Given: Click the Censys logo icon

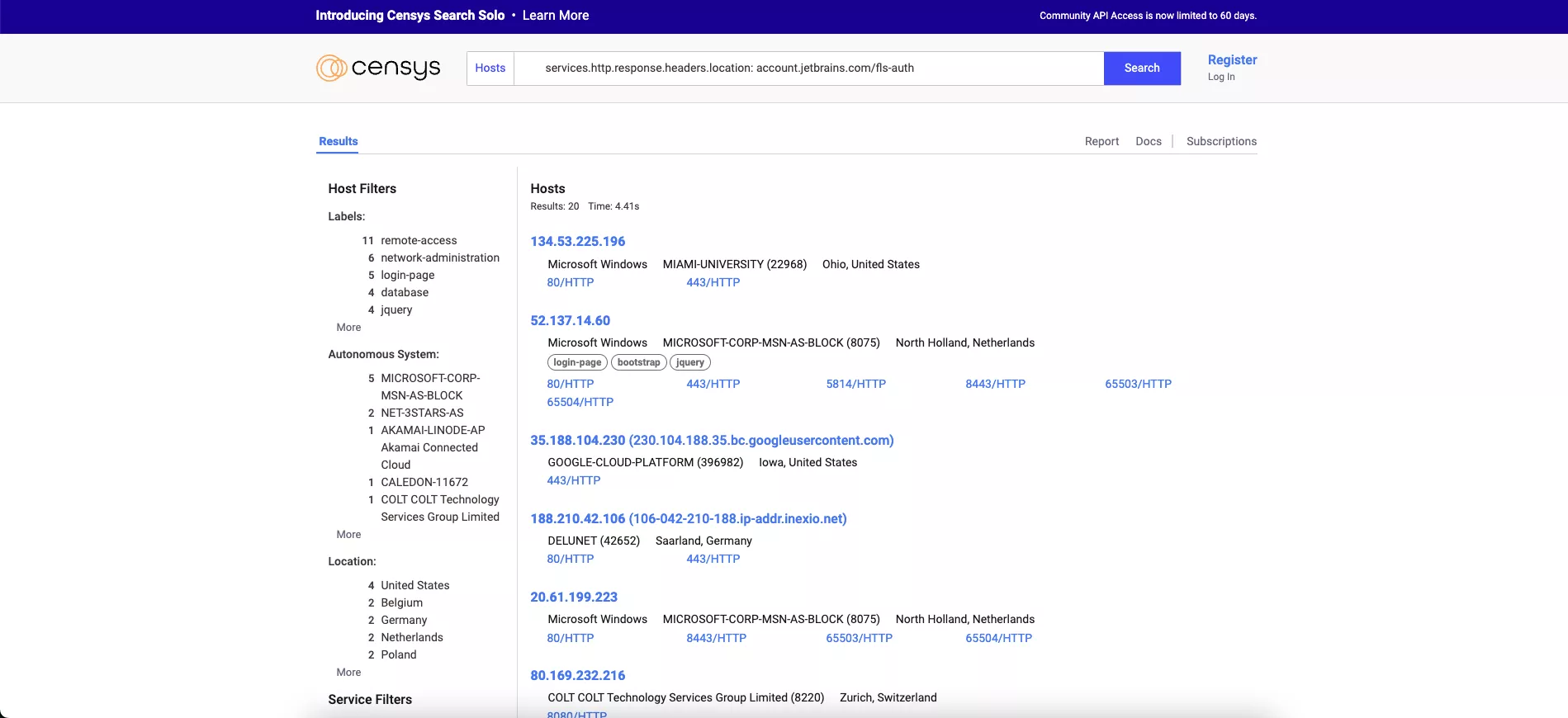Looking at the screenshot, I should (x=331, y=68).
